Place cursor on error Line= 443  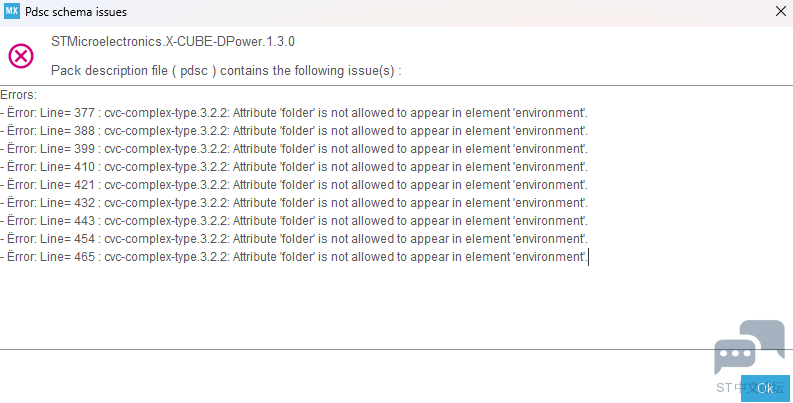pyautogui.click(x=294, y=220)
